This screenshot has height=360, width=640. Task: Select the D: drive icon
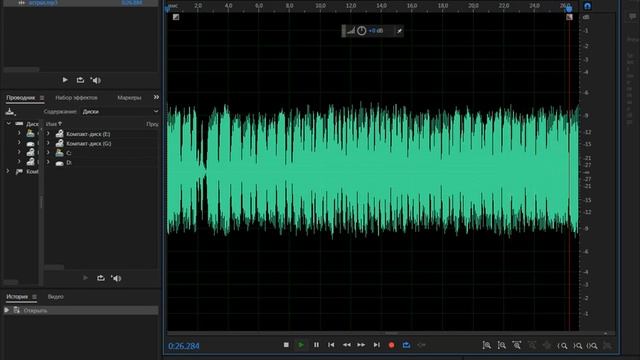coord(60,162)
